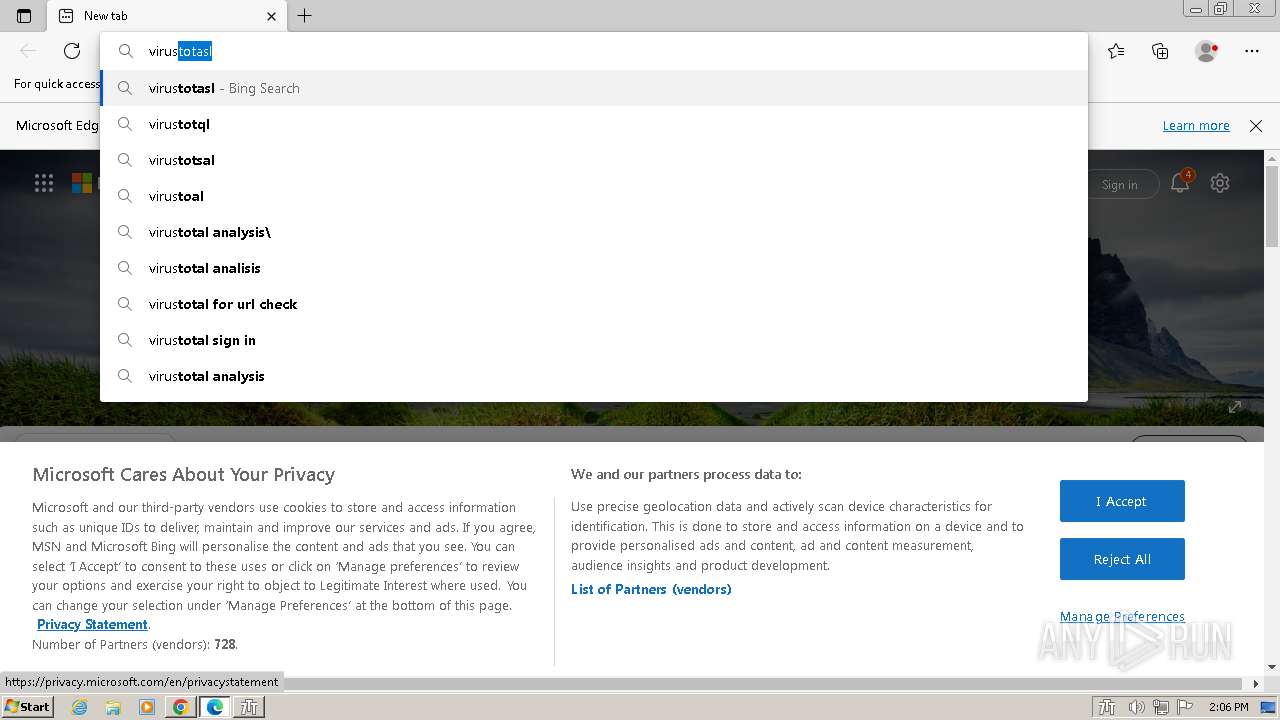
Task: Select suggestion virustotal for url check
Action: click(594, 304)
